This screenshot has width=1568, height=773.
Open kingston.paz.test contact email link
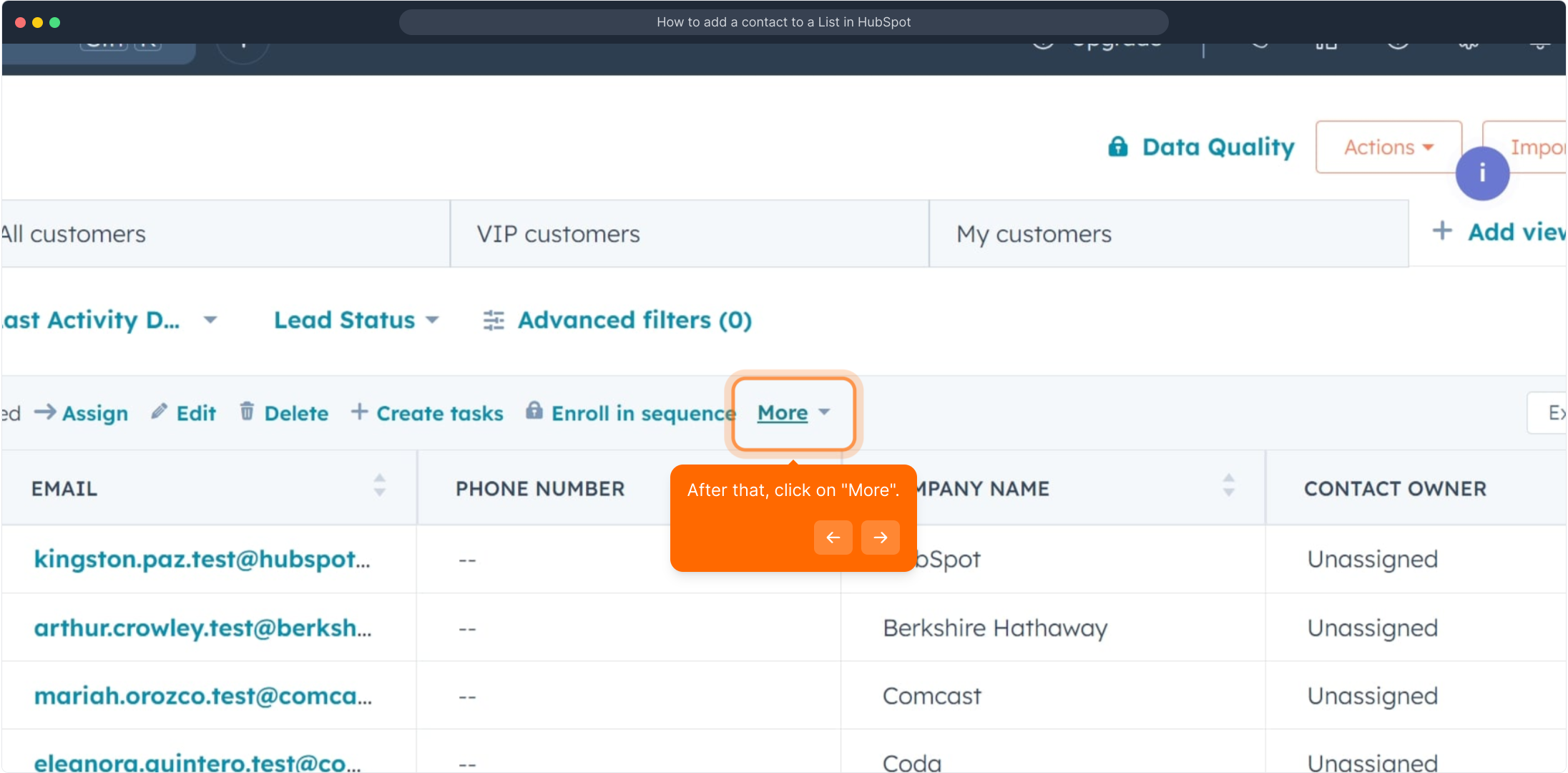(202, 559)
